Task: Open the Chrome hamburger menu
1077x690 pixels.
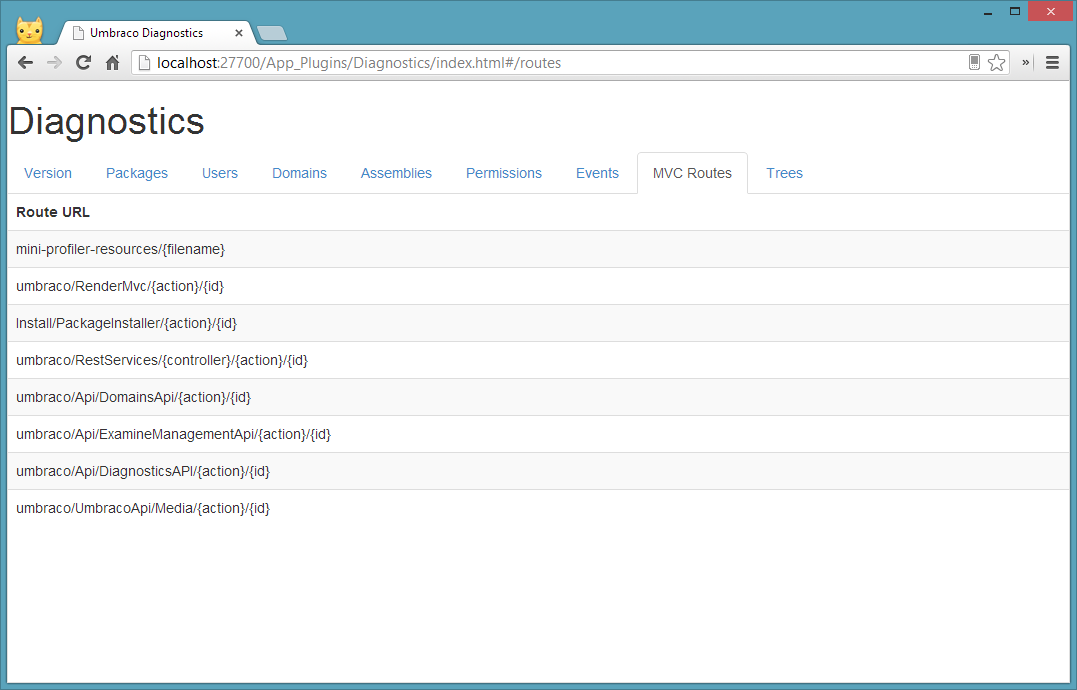Action: [1052, 62]
